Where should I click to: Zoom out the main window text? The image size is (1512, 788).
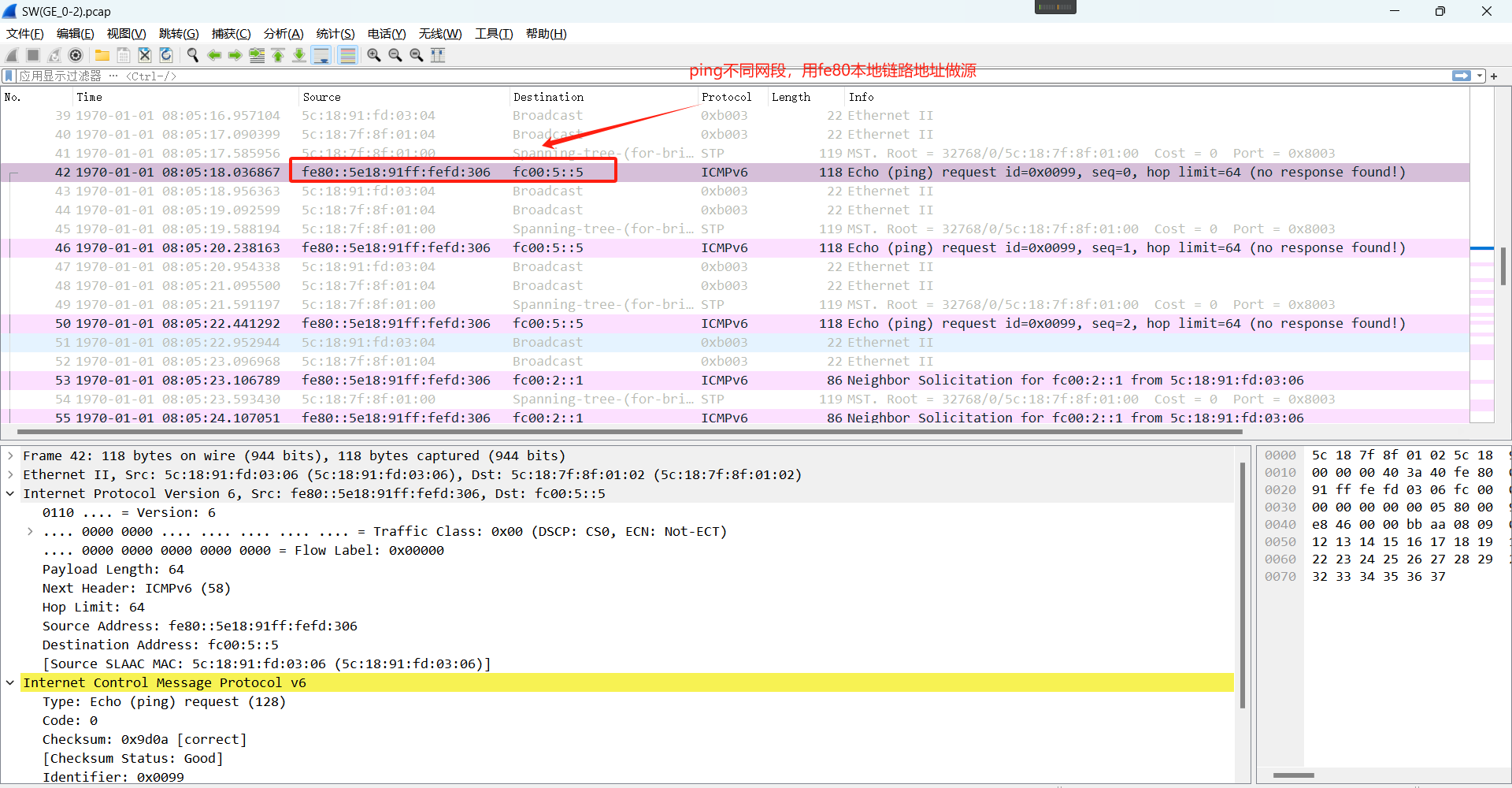pyautogui.click(x=395, y=55)
